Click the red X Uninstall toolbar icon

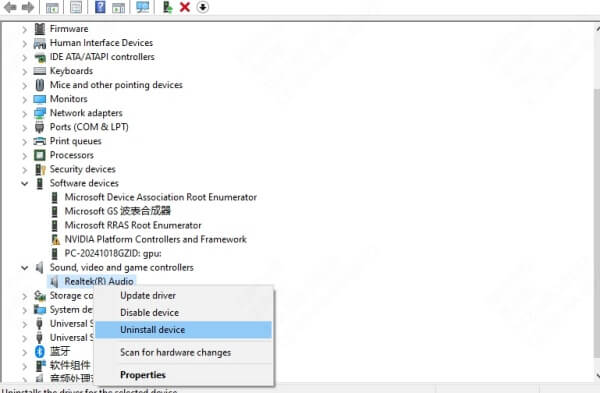[185, 7]
